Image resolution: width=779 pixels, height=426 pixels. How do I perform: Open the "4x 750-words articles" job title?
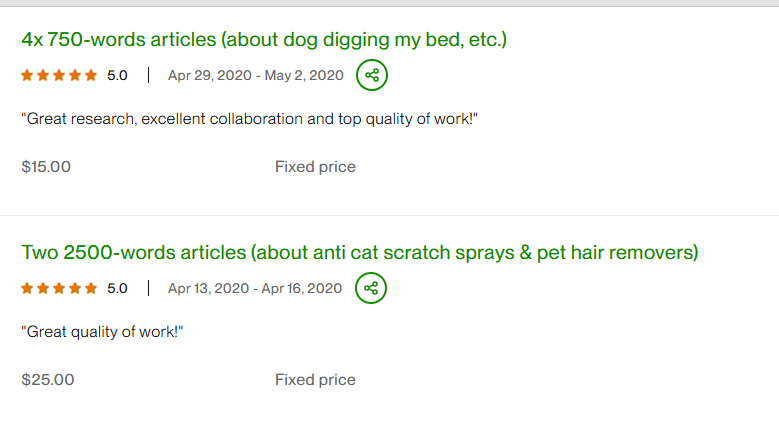point(264,40)
